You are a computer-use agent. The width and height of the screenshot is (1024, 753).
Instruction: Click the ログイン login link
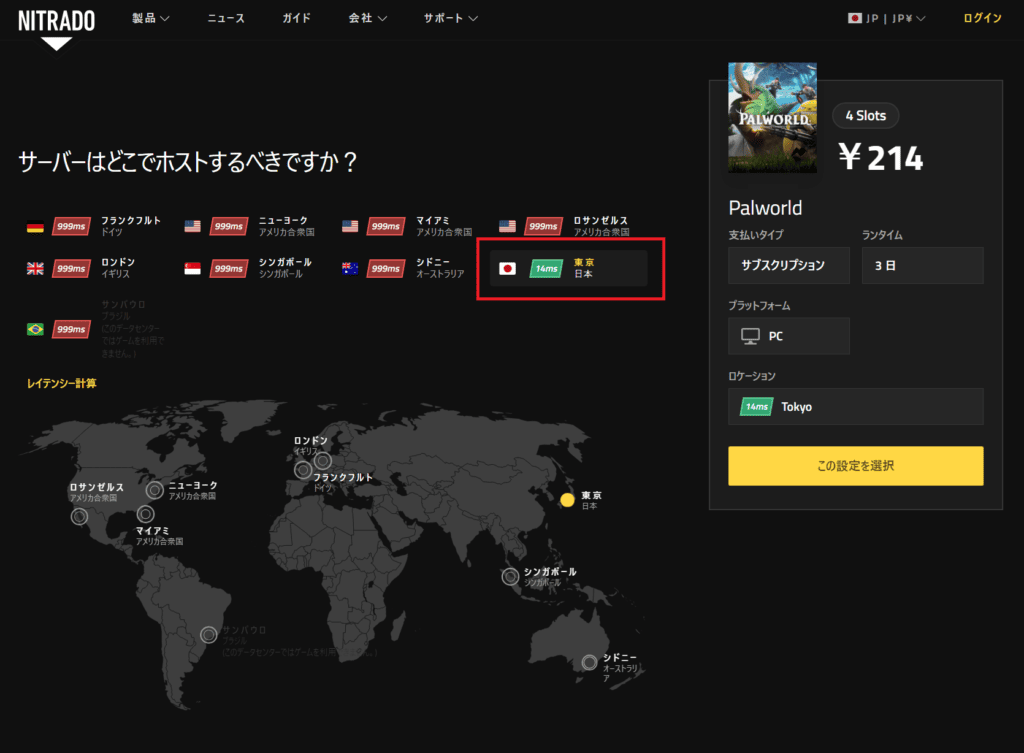coord(982,18)
